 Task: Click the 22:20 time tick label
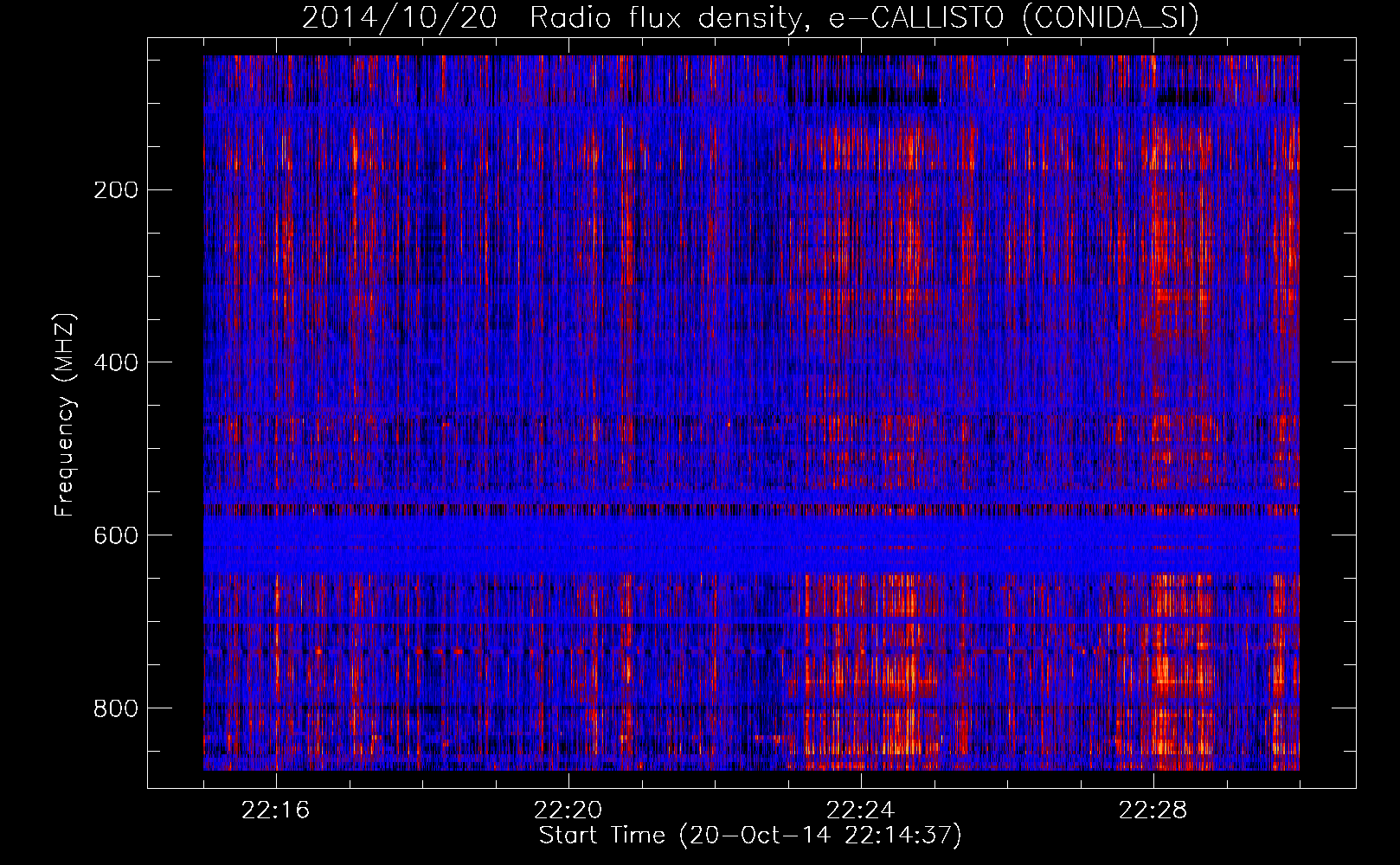click(568, 811)
